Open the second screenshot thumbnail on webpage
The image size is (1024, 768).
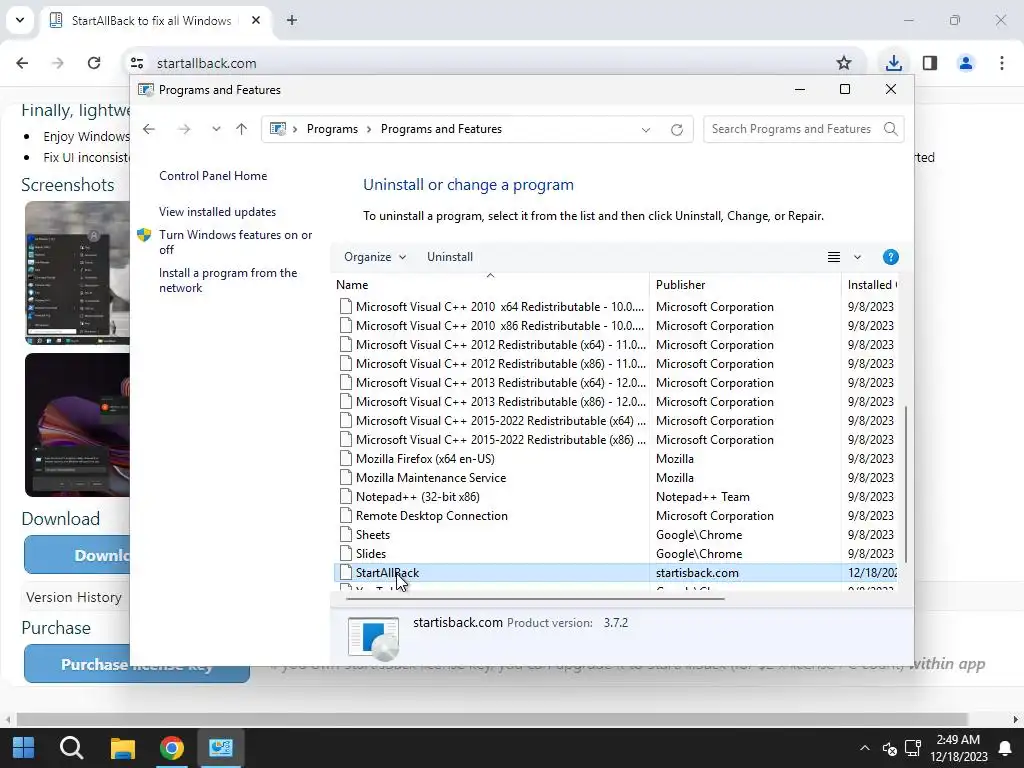tap(78, 425)
